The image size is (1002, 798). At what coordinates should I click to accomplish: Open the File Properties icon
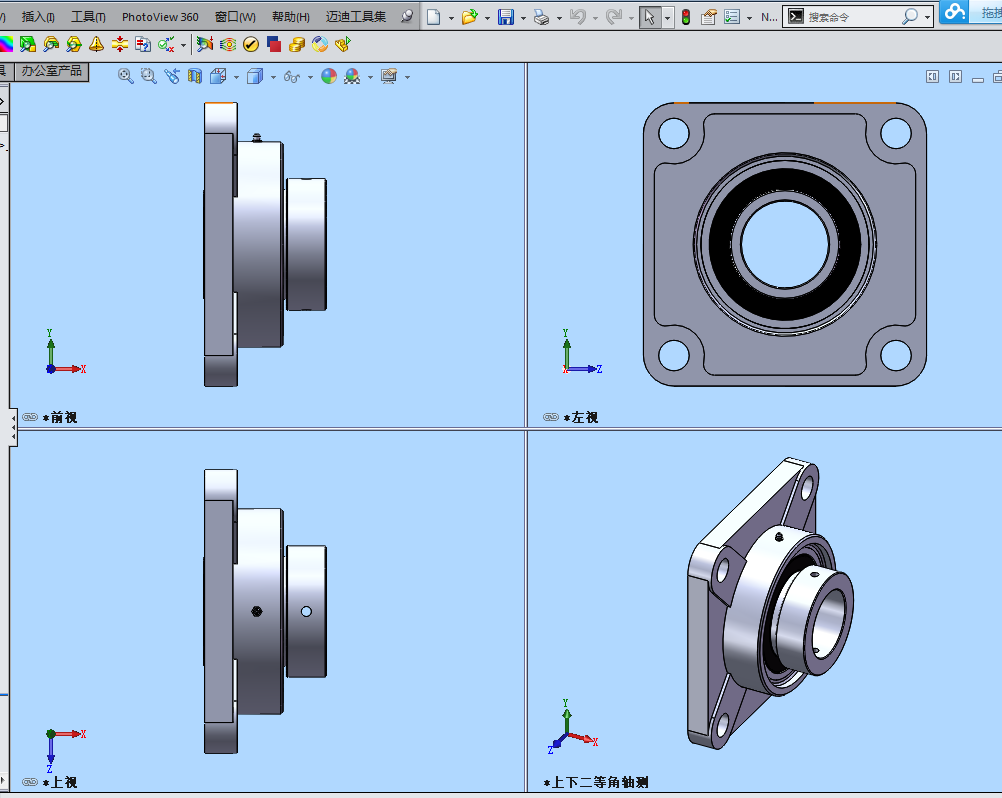pos(709,17)
